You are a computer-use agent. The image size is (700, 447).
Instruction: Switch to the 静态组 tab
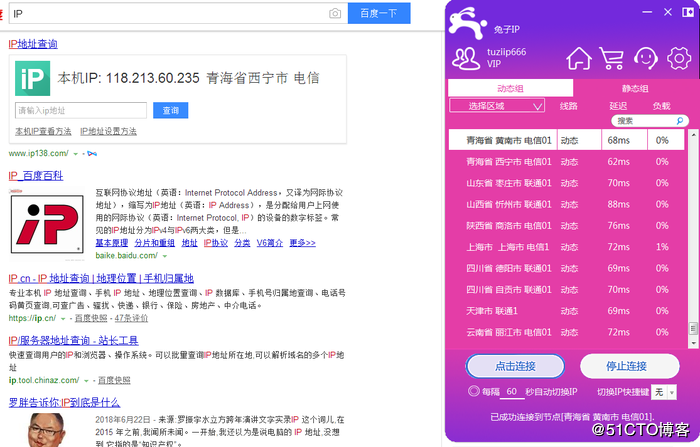point(634,88)
